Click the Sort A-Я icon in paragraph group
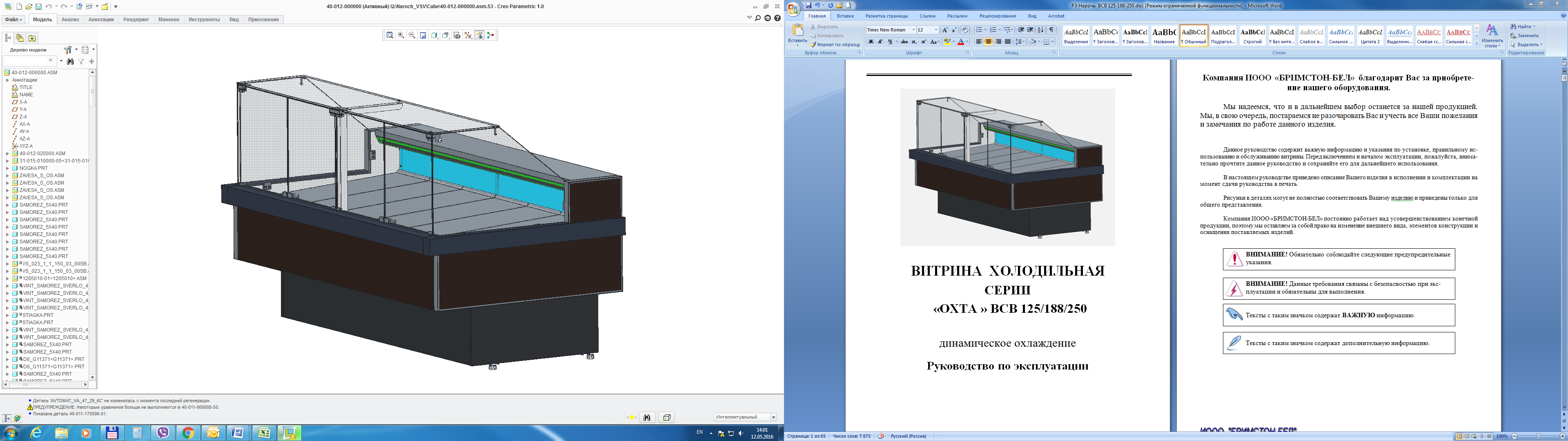1568x441 pixels. (x=1041, y=30)
